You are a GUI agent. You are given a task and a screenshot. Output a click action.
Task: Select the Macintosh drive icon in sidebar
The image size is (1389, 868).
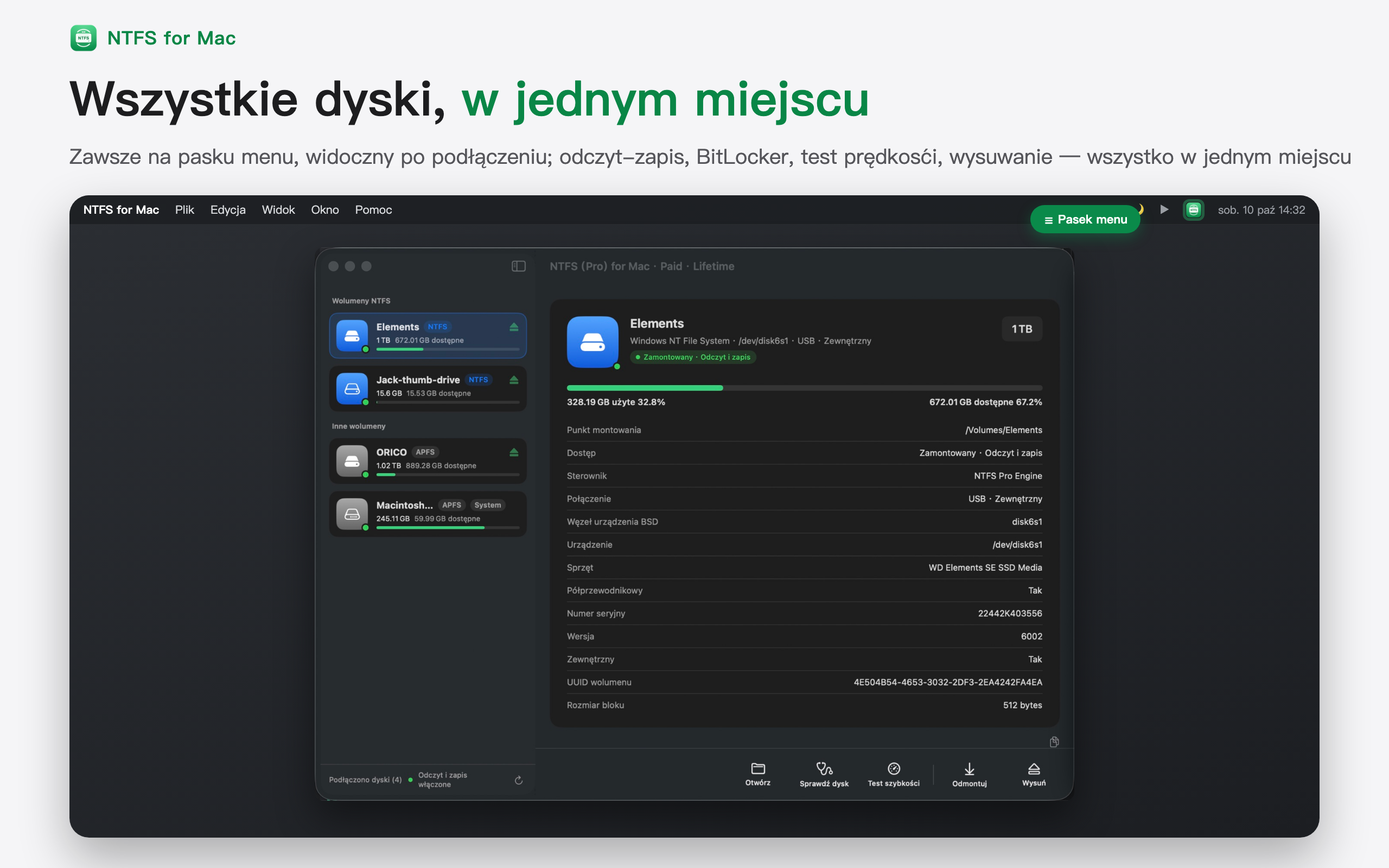click(352, 514)
